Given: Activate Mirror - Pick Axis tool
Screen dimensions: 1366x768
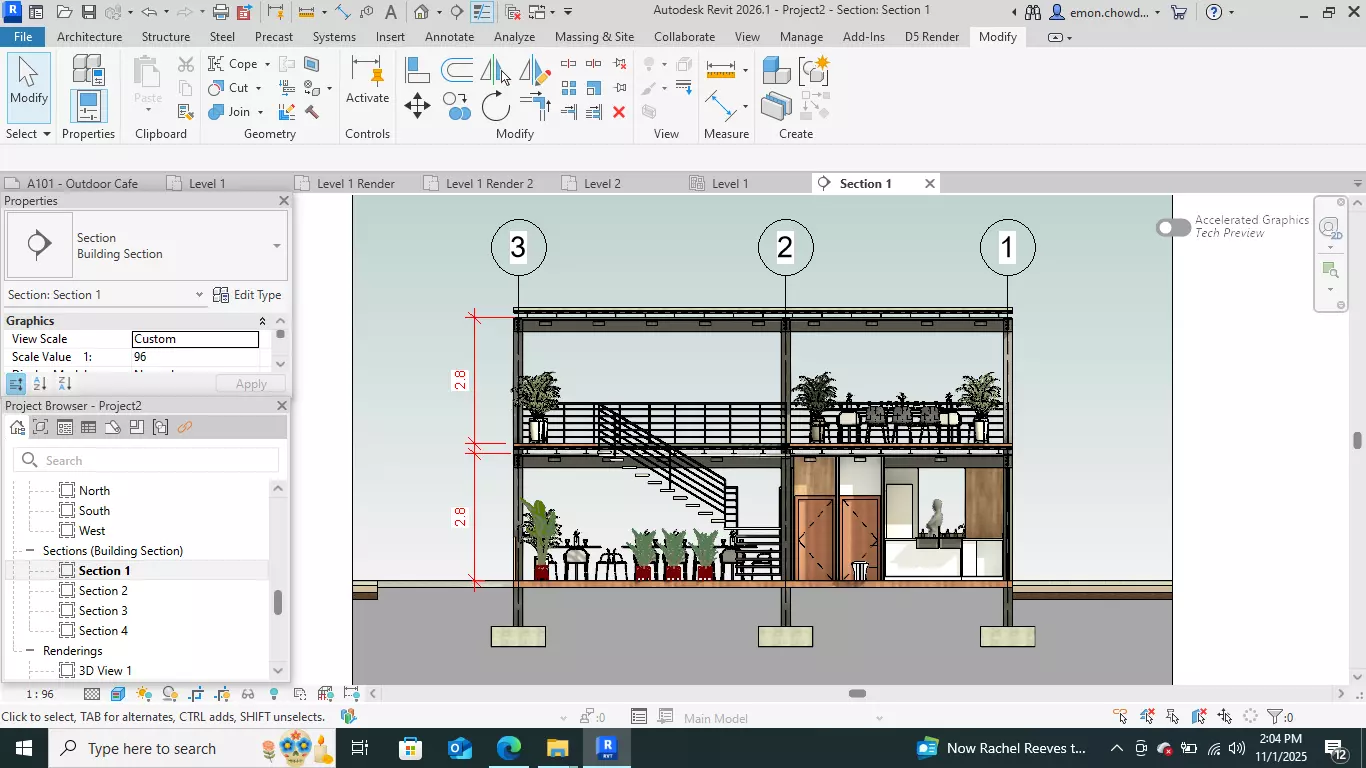Looking at the screenshot, I should click(495, 69).
